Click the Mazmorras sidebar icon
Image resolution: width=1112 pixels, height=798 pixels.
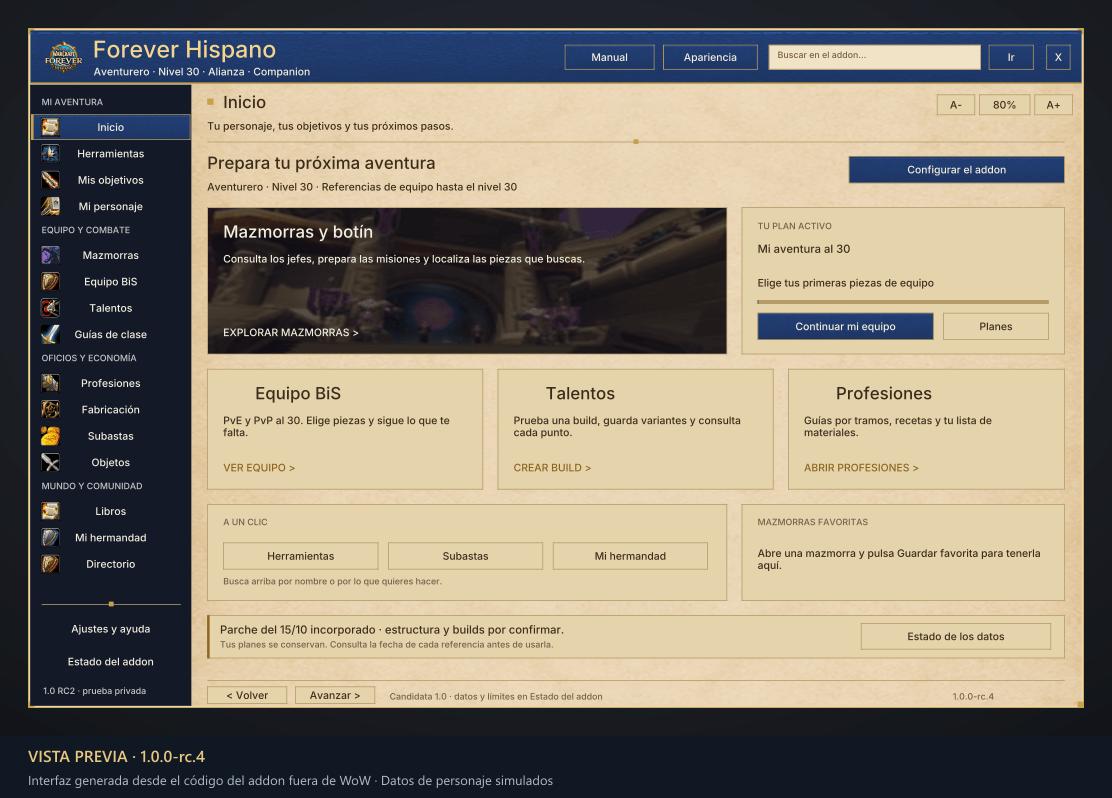pos(50,255)
